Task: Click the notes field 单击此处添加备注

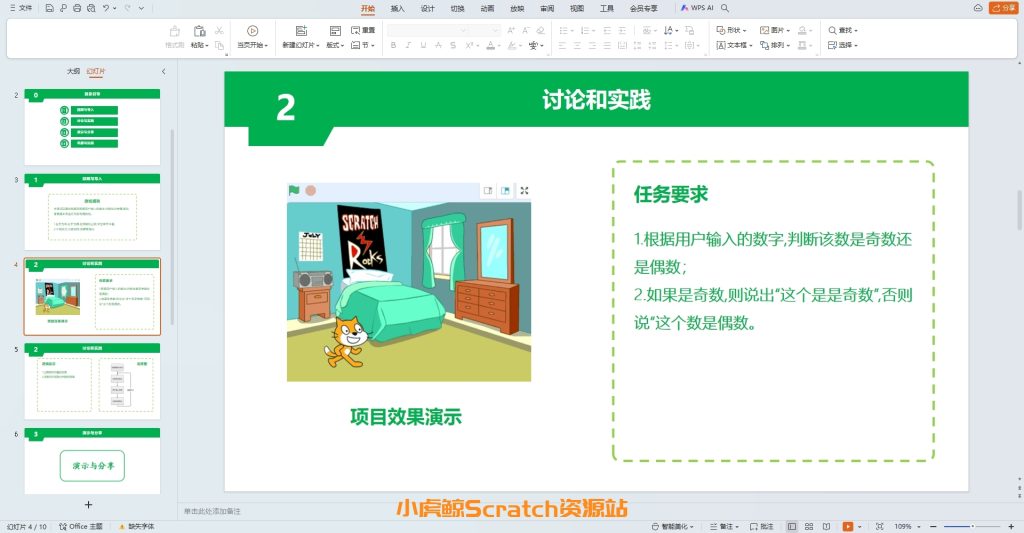Action: tap(212, 511)
